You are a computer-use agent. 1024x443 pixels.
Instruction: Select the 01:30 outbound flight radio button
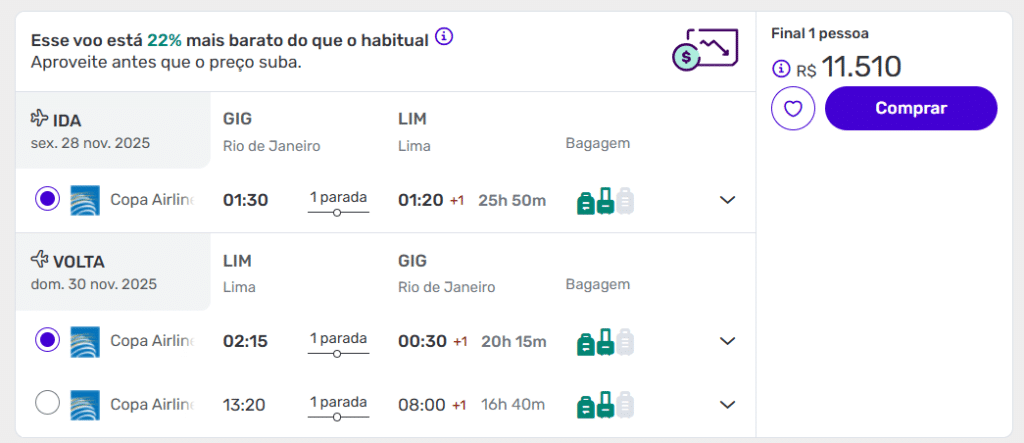click(47, 199)
